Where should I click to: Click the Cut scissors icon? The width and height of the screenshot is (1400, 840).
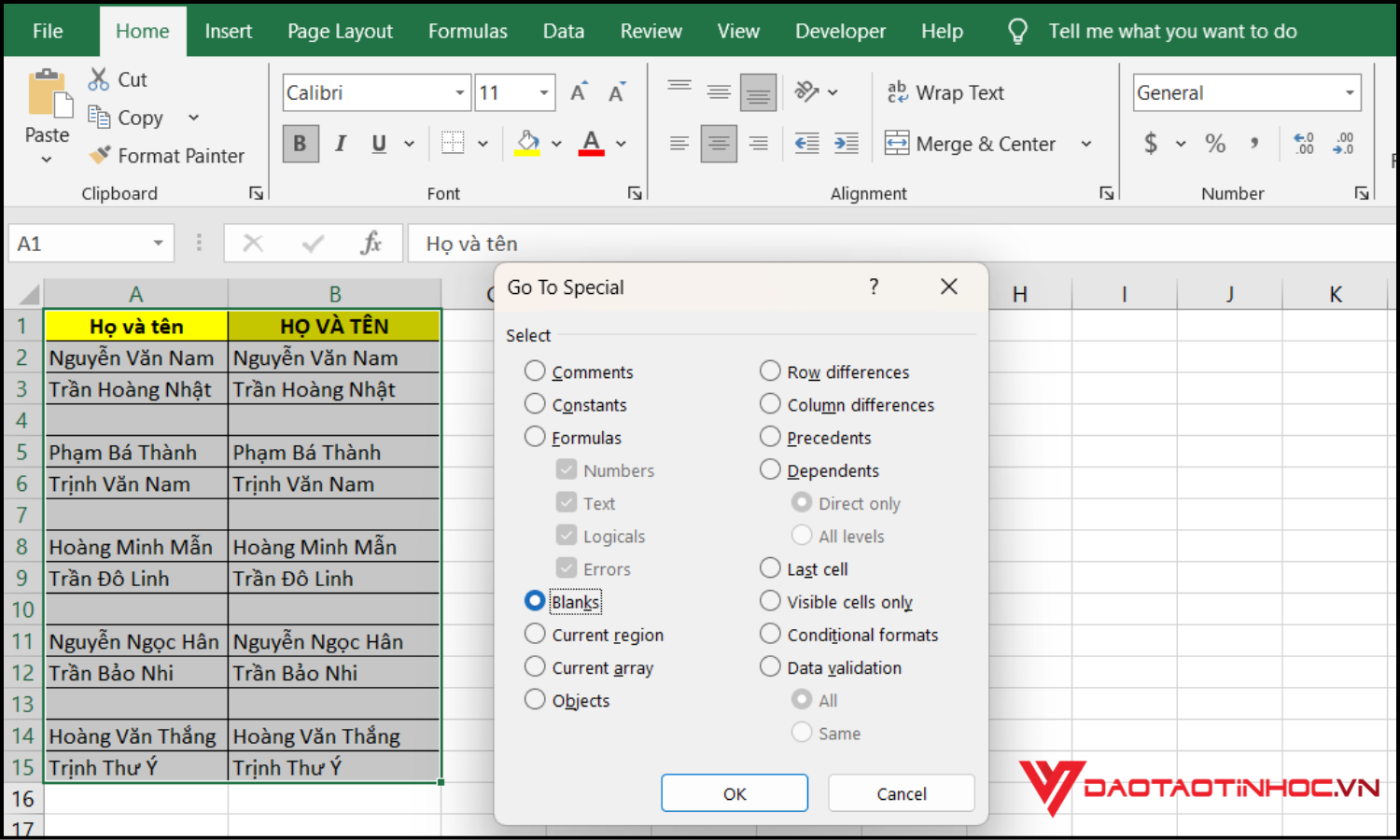pos(98,80)
